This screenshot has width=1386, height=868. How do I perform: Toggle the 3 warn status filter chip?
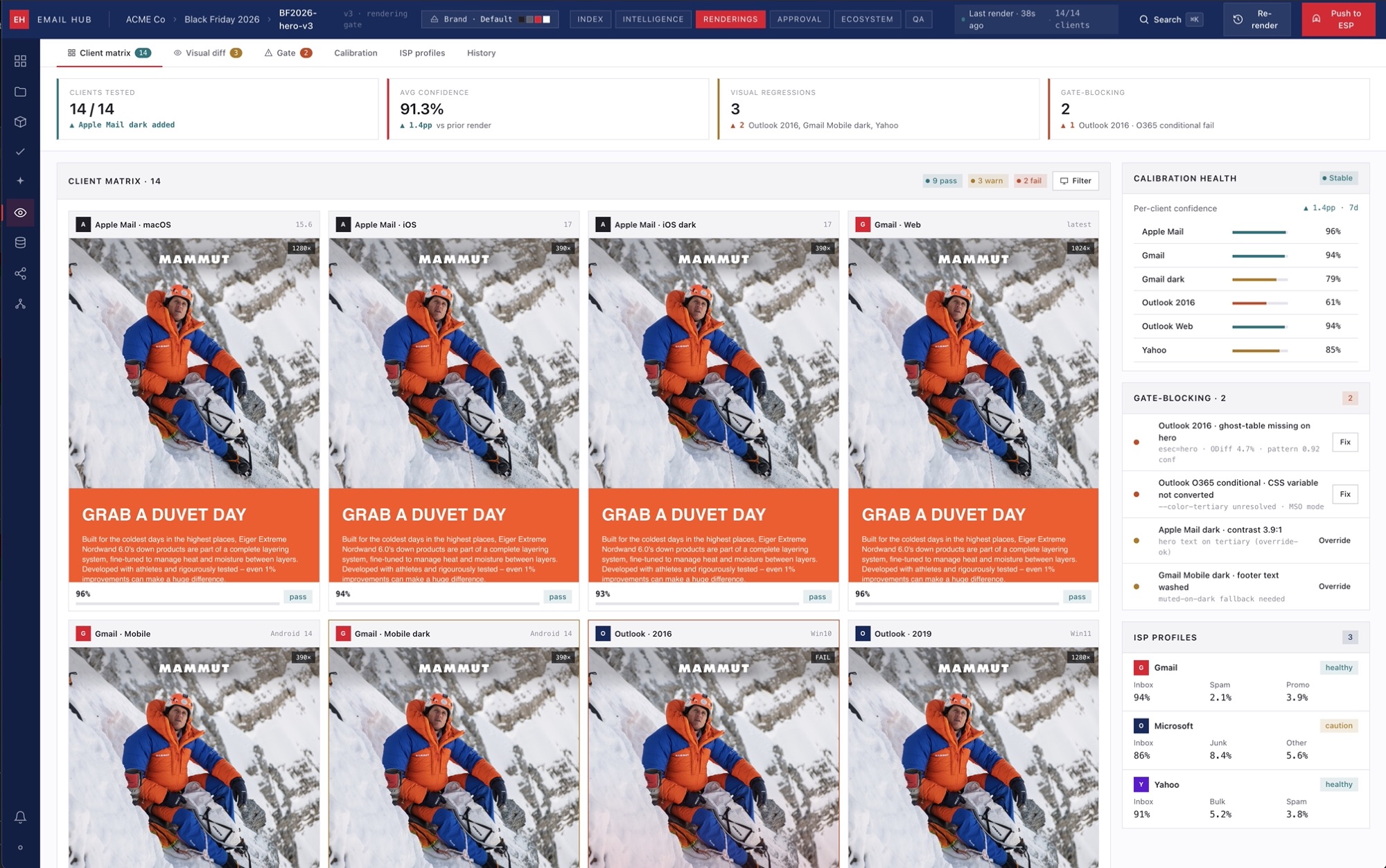pos(987,181)
